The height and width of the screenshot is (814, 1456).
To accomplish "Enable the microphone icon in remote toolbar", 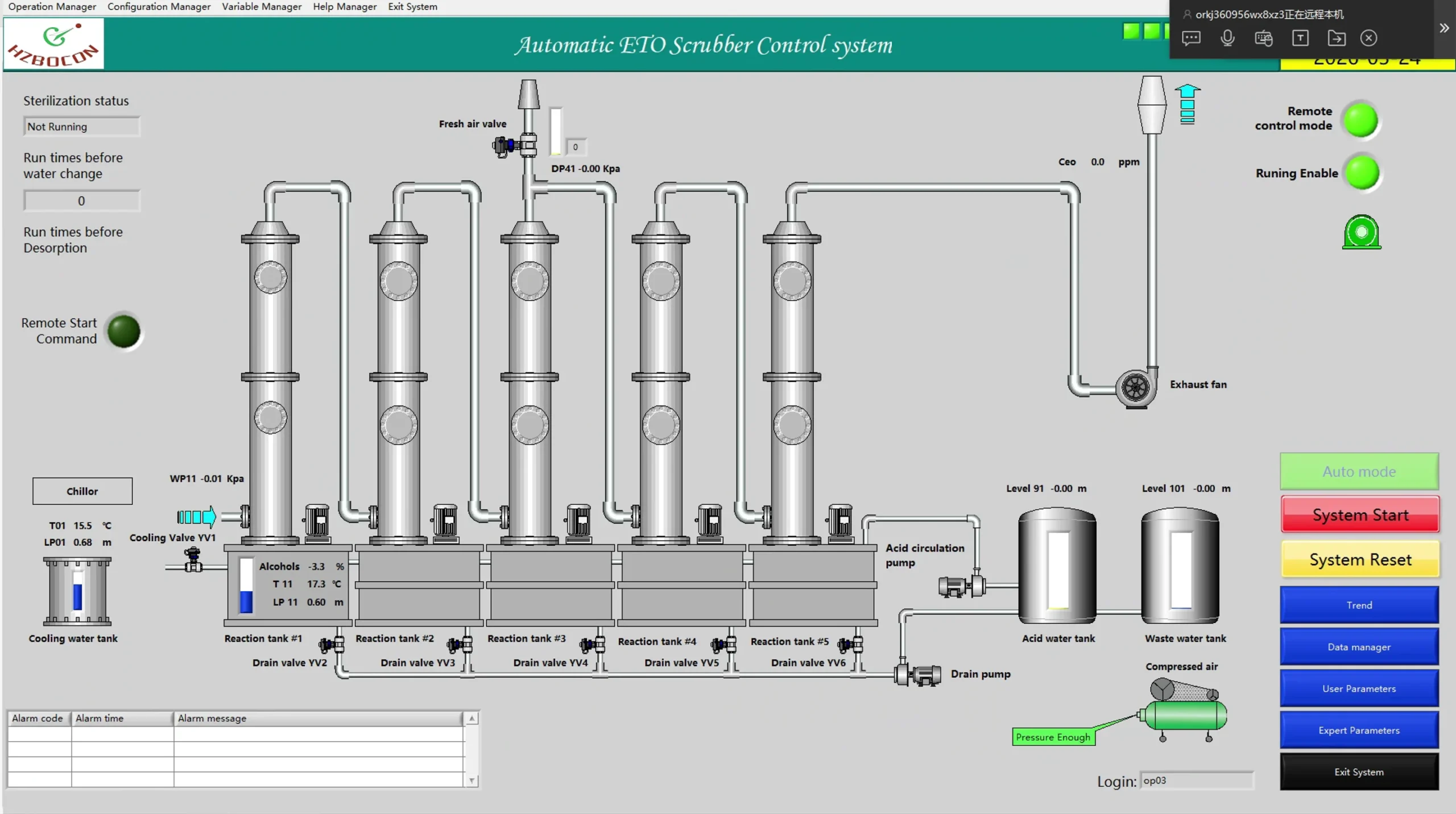I will (1227, 38).
